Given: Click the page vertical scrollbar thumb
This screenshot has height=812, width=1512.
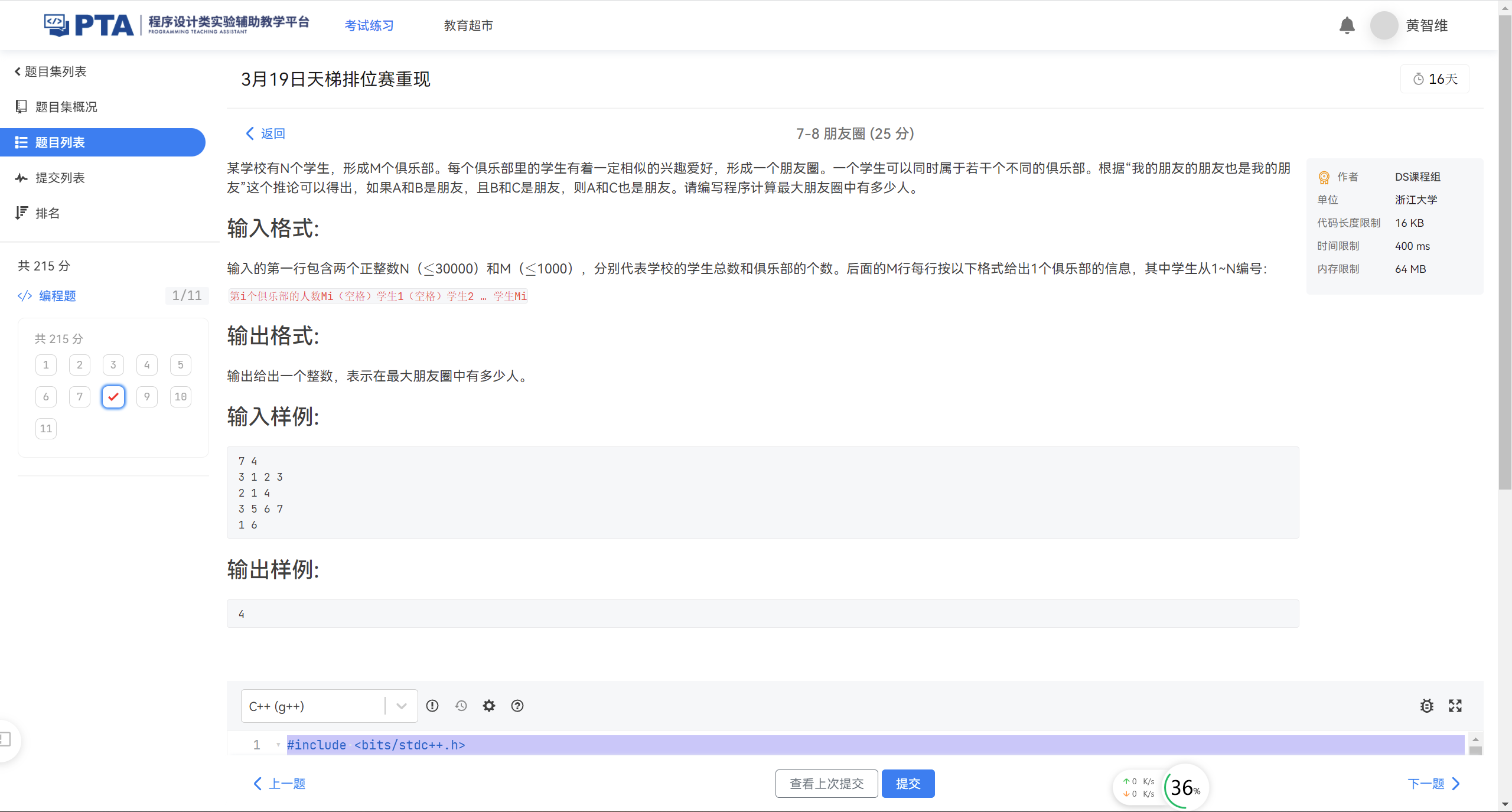Looking at the screenshot, I should (x=1505, y=254).
